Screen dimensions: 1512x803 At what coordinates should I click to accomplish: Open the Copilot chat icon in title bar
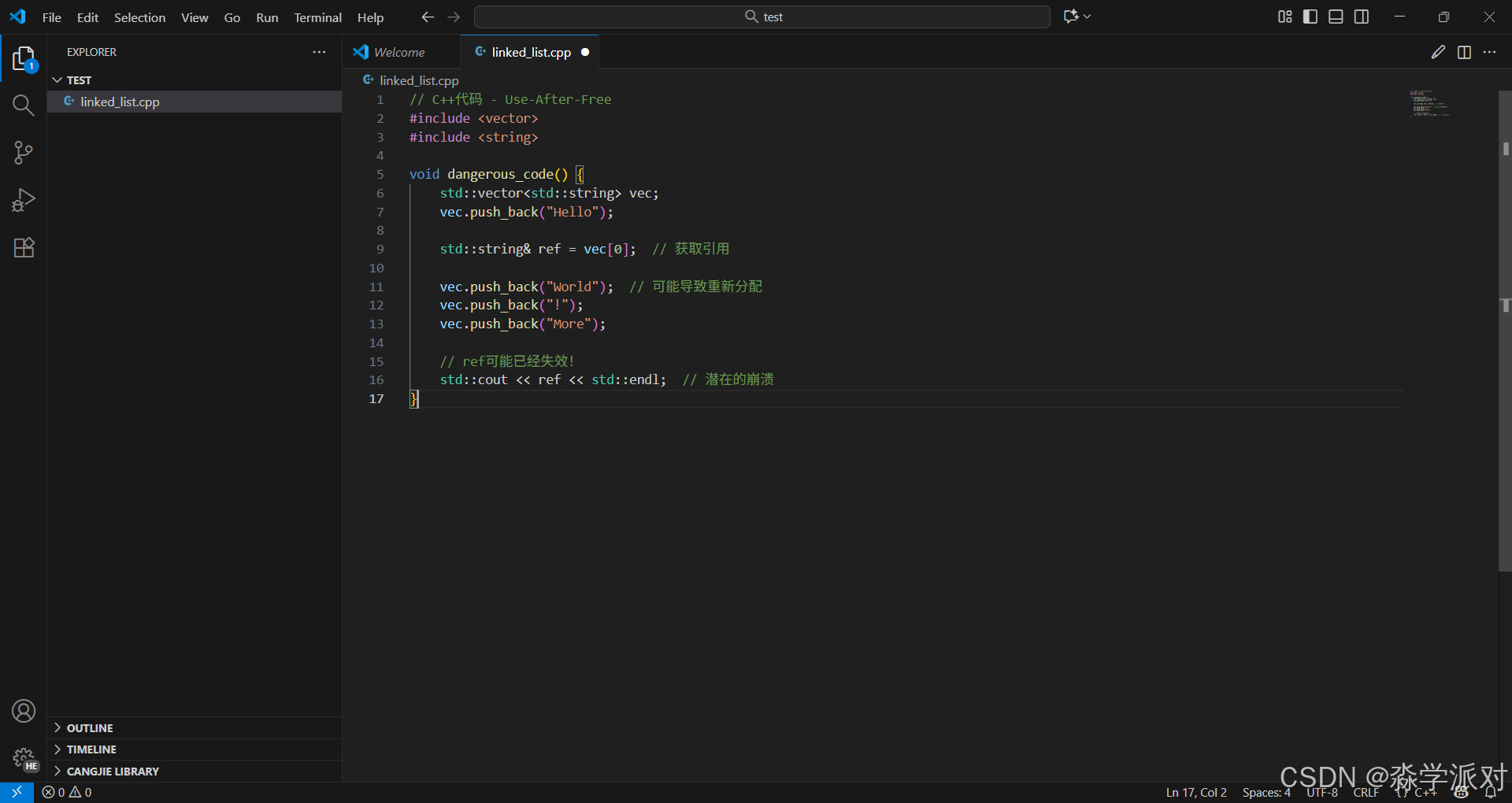[x=1070, y=17]
